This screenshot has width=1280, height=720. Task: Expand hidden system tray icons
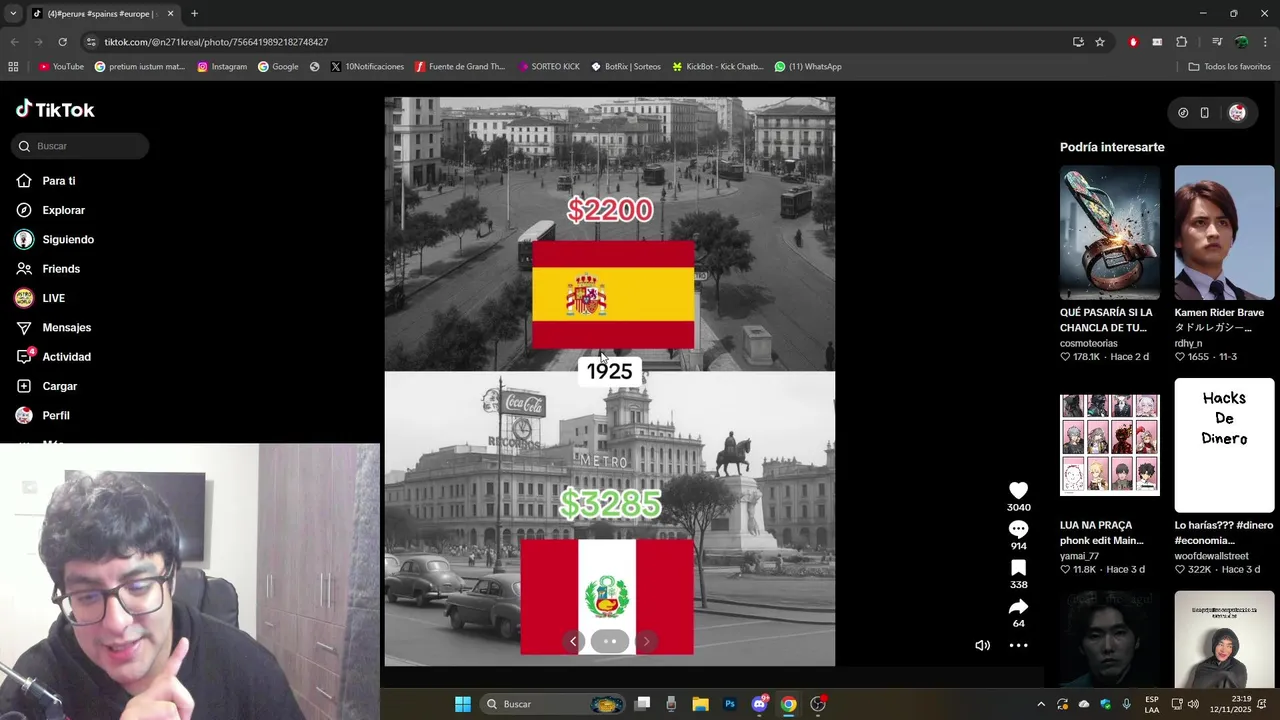pos(1041,704)
